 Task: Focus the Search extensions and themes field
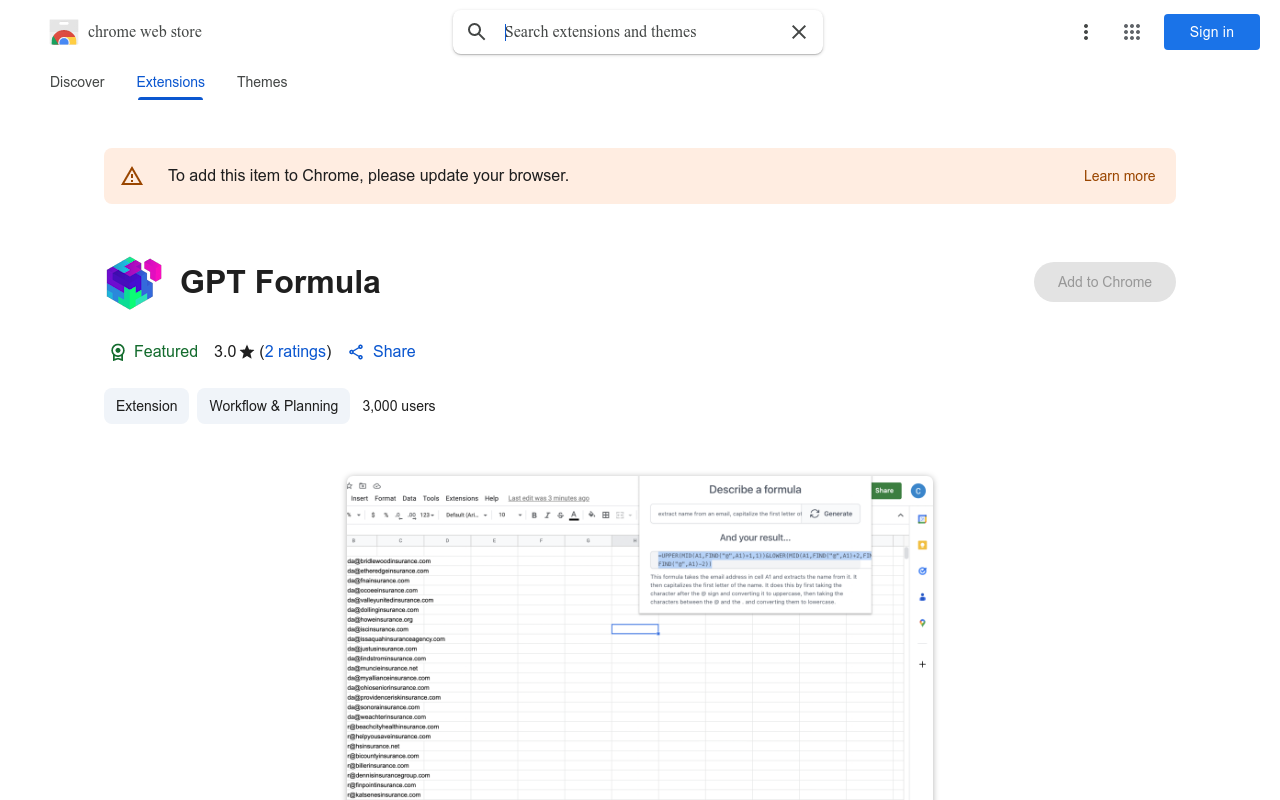638,32
